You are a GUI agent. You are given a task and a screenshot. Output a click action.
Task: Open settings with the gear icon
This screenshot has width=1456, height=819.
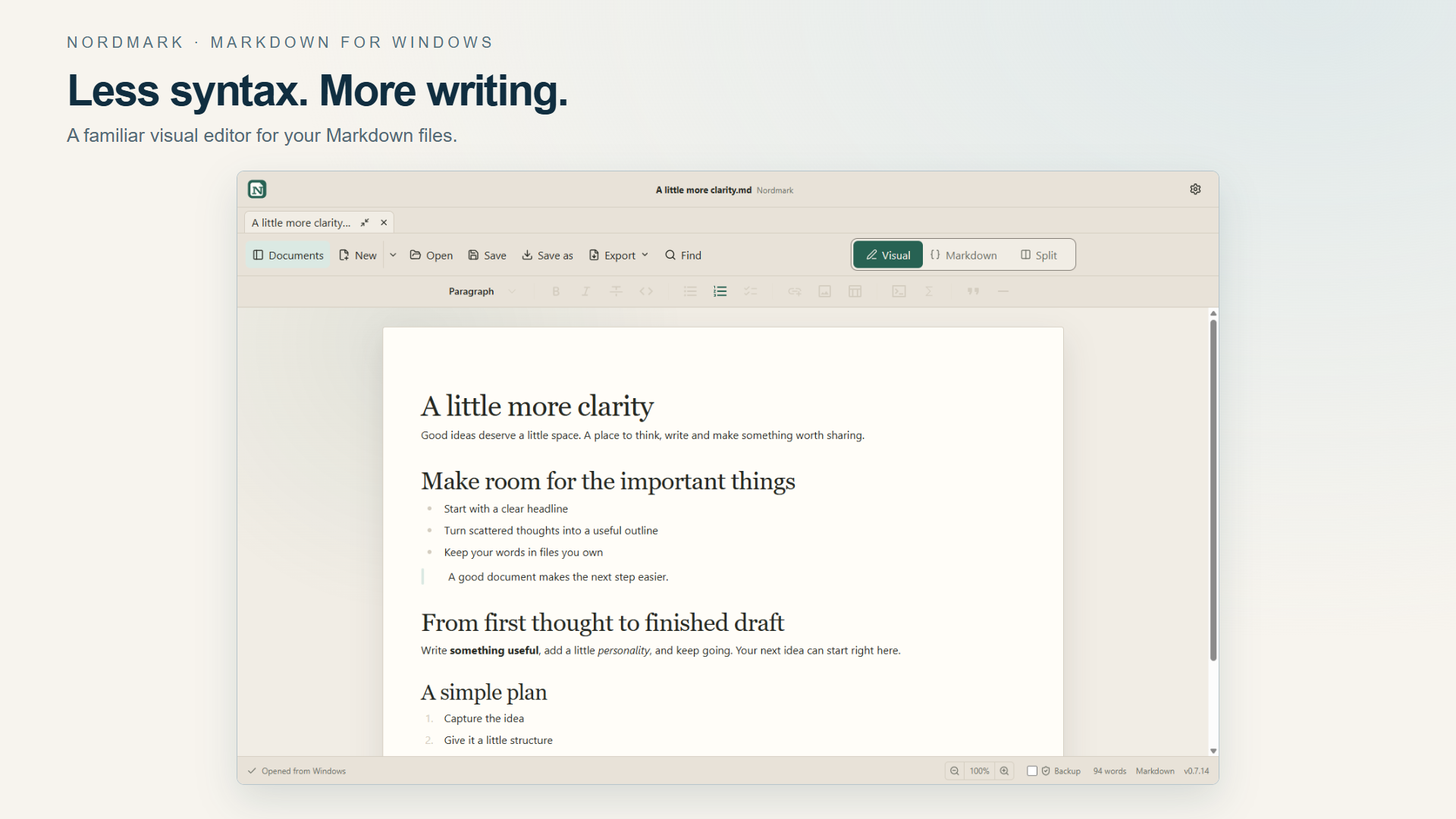[1195, 190]
